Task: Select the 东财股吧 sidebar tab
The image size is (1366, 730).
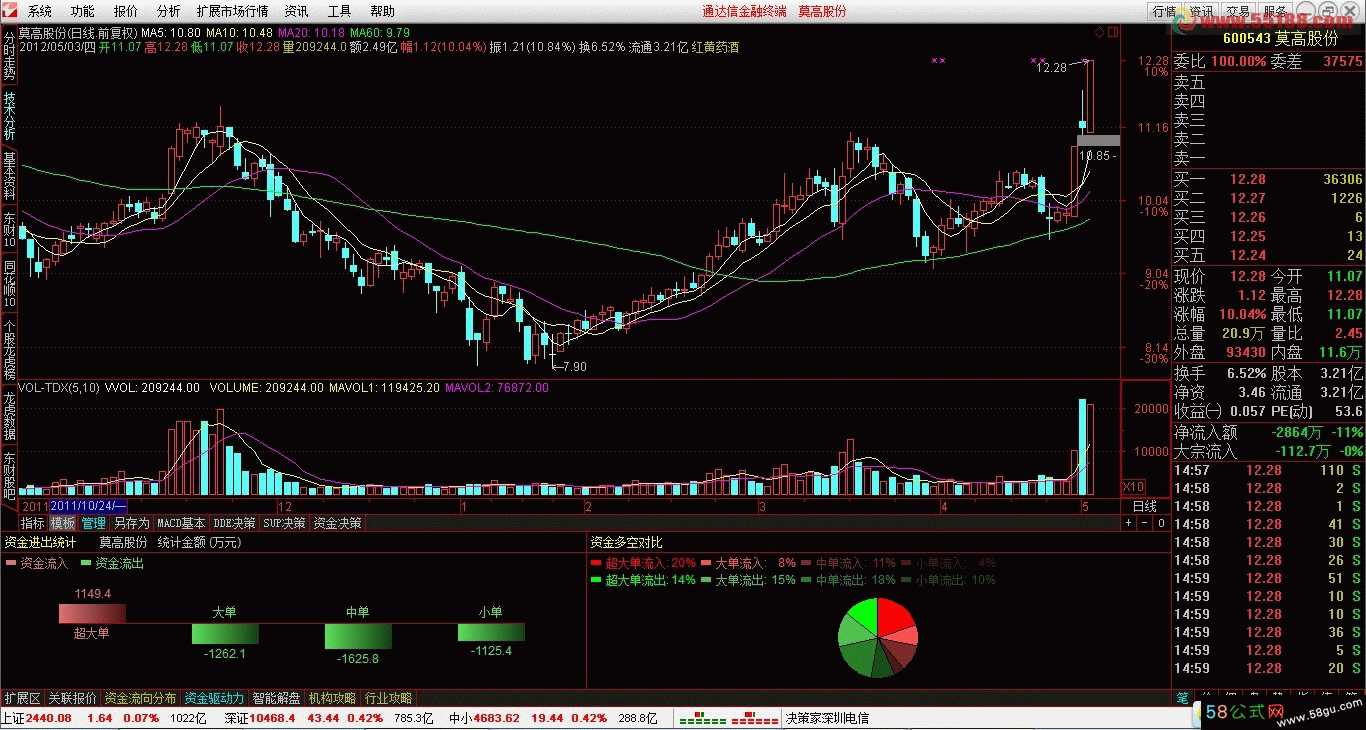Action: pos(9,476)
